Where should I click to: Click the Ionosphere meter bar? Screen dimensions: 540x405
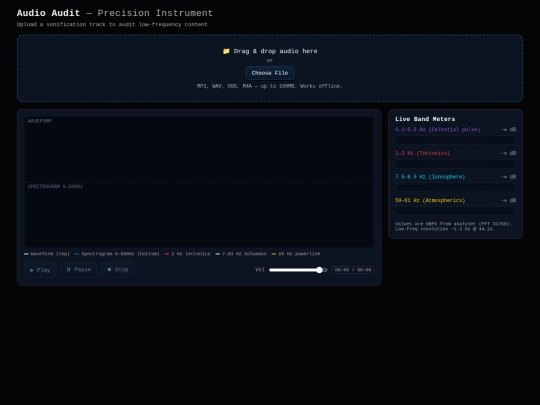pos(455,187)
